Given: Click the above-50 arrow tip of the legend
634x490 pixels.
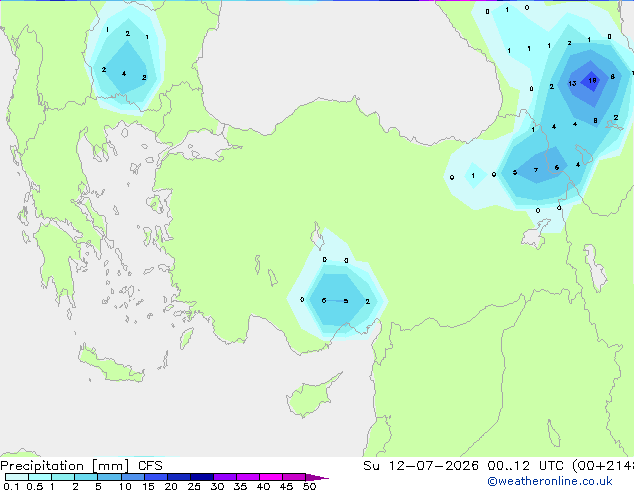Looking at the screenshot, I should coord(317,477).
